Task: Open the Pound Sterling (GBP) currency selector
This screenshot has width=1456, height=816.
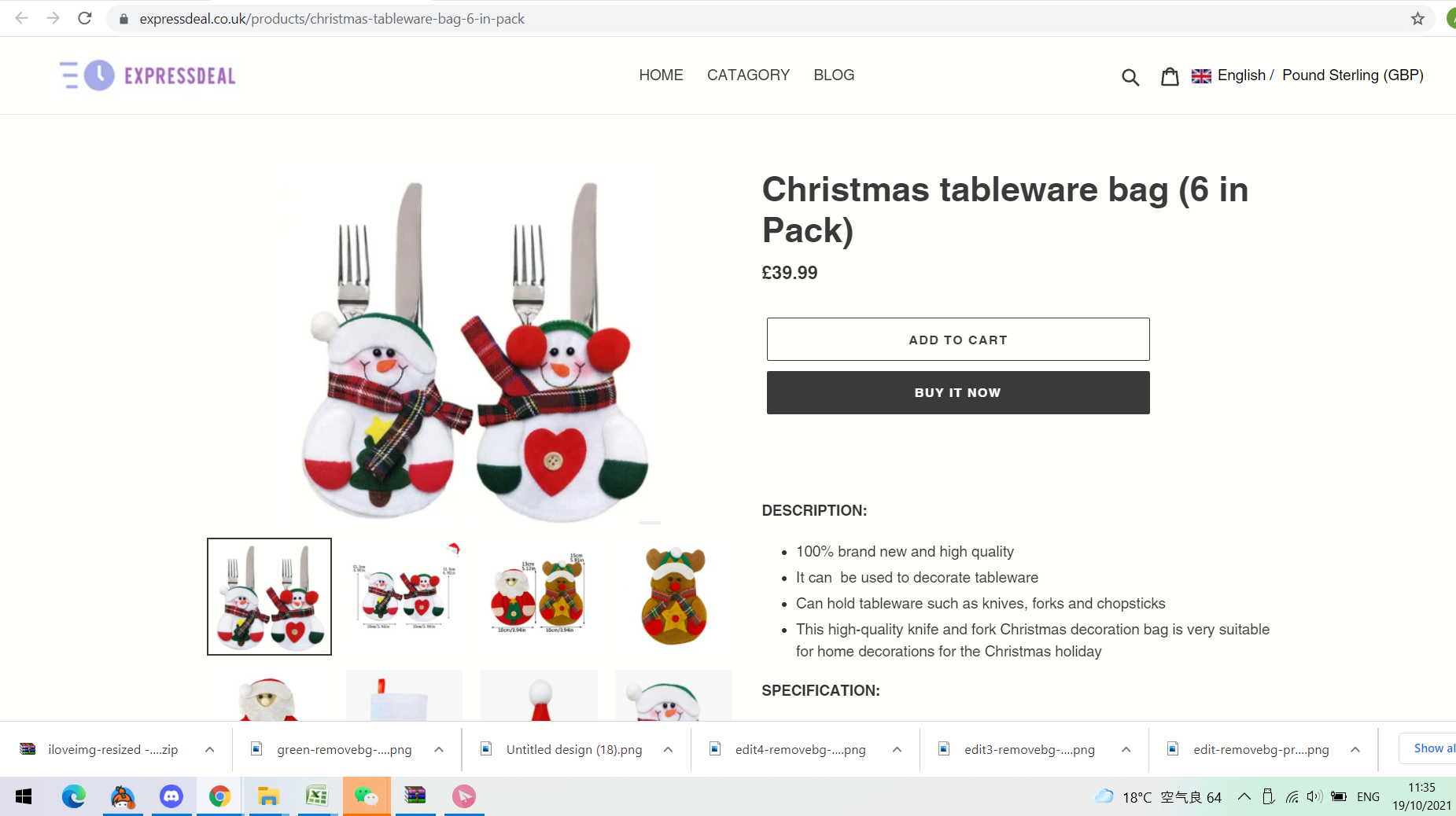Action: point(1353,75)
